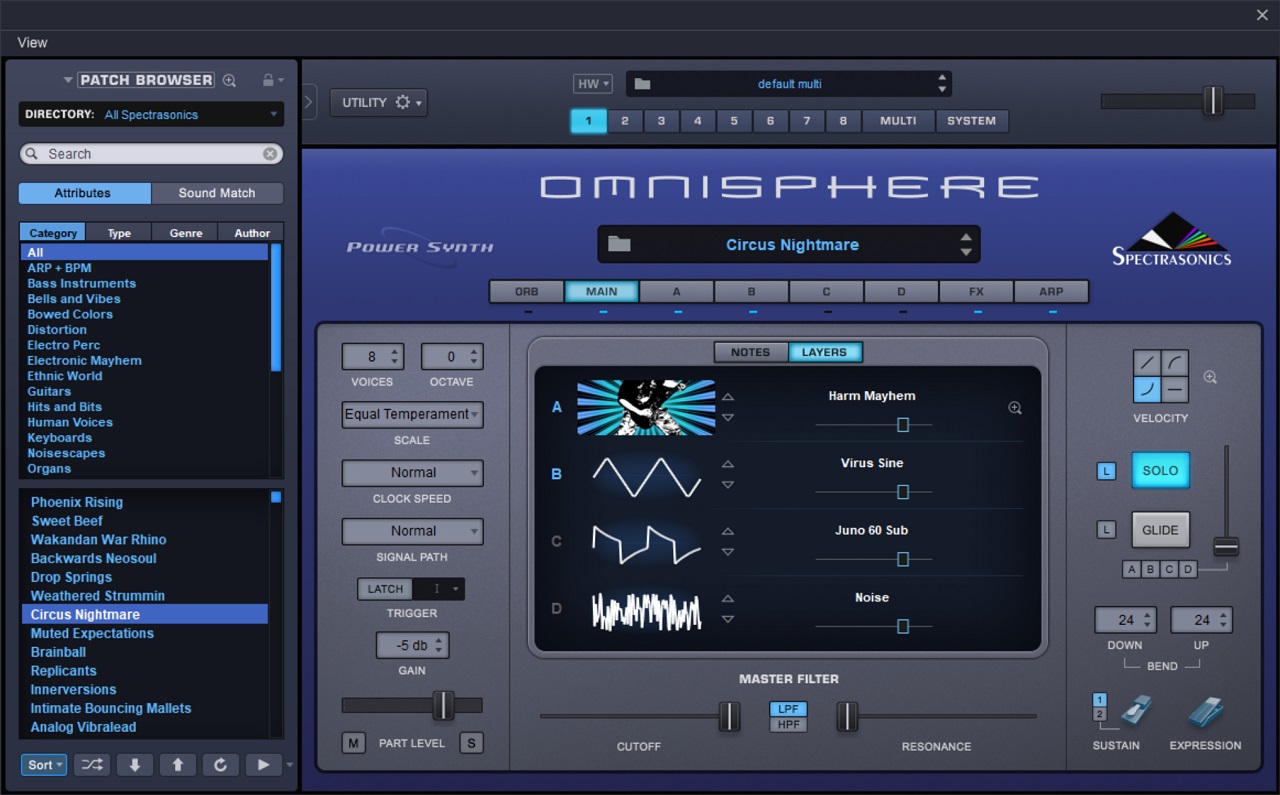The image size is (1280, 795).
Task: Switch master filter to HPF
Action: [x=788, y=725]
